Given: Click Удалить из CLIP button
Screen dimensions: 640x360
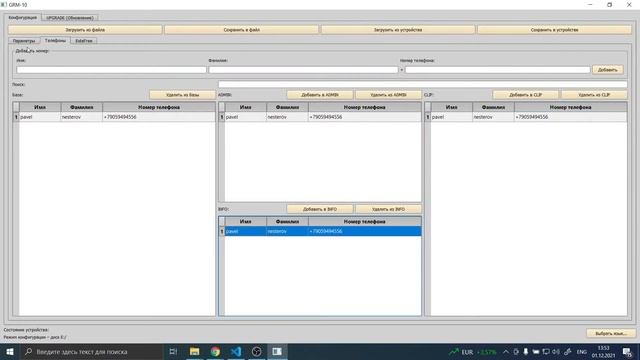Looking at the screenshot, I should tap(594, 95).
